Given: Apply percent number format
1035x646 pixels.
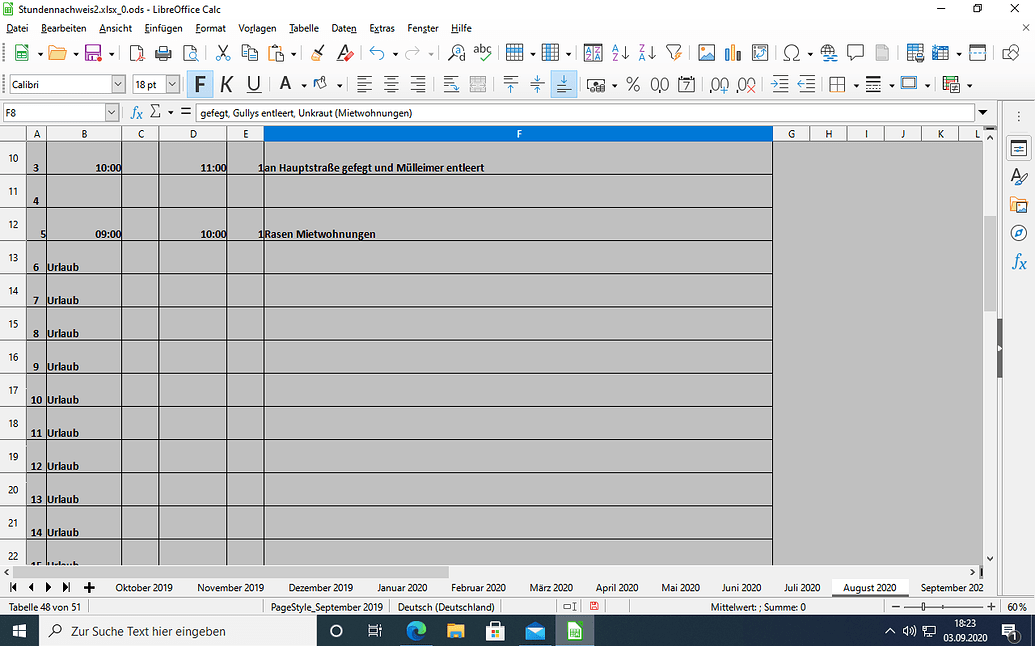Looking at the screenshot, I should pyautogui.click(x=632, y=84).
